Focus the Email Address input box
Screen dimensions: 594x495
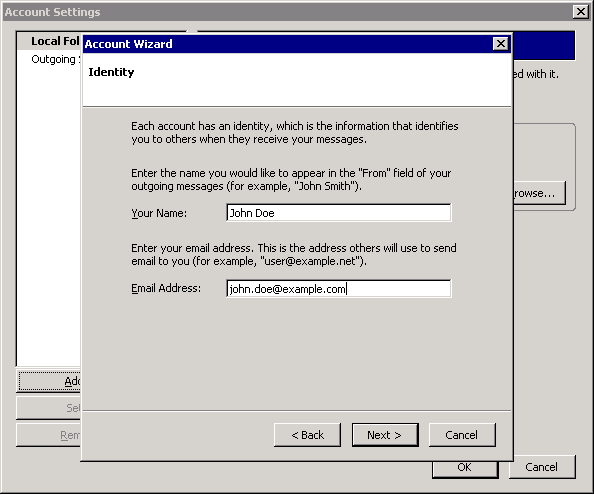[339, 289]
